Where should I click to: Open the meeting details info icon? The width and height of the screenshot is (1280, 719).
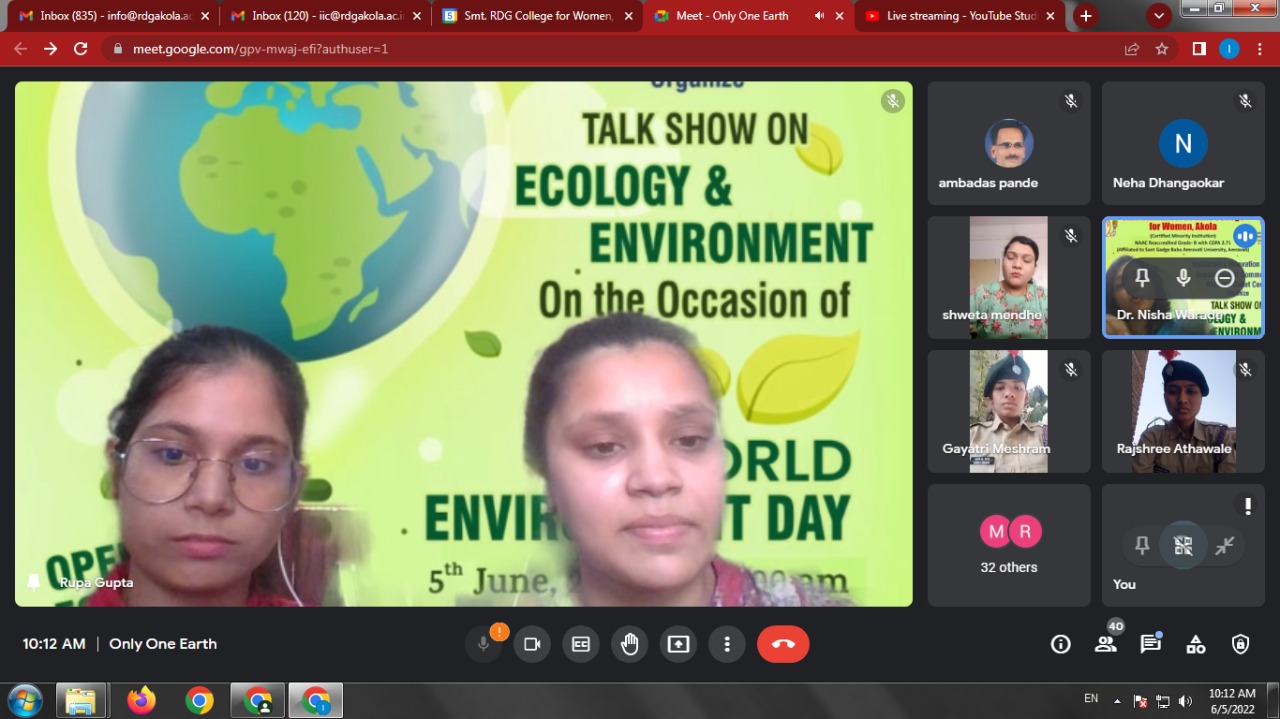click(x=1061, y=644)
